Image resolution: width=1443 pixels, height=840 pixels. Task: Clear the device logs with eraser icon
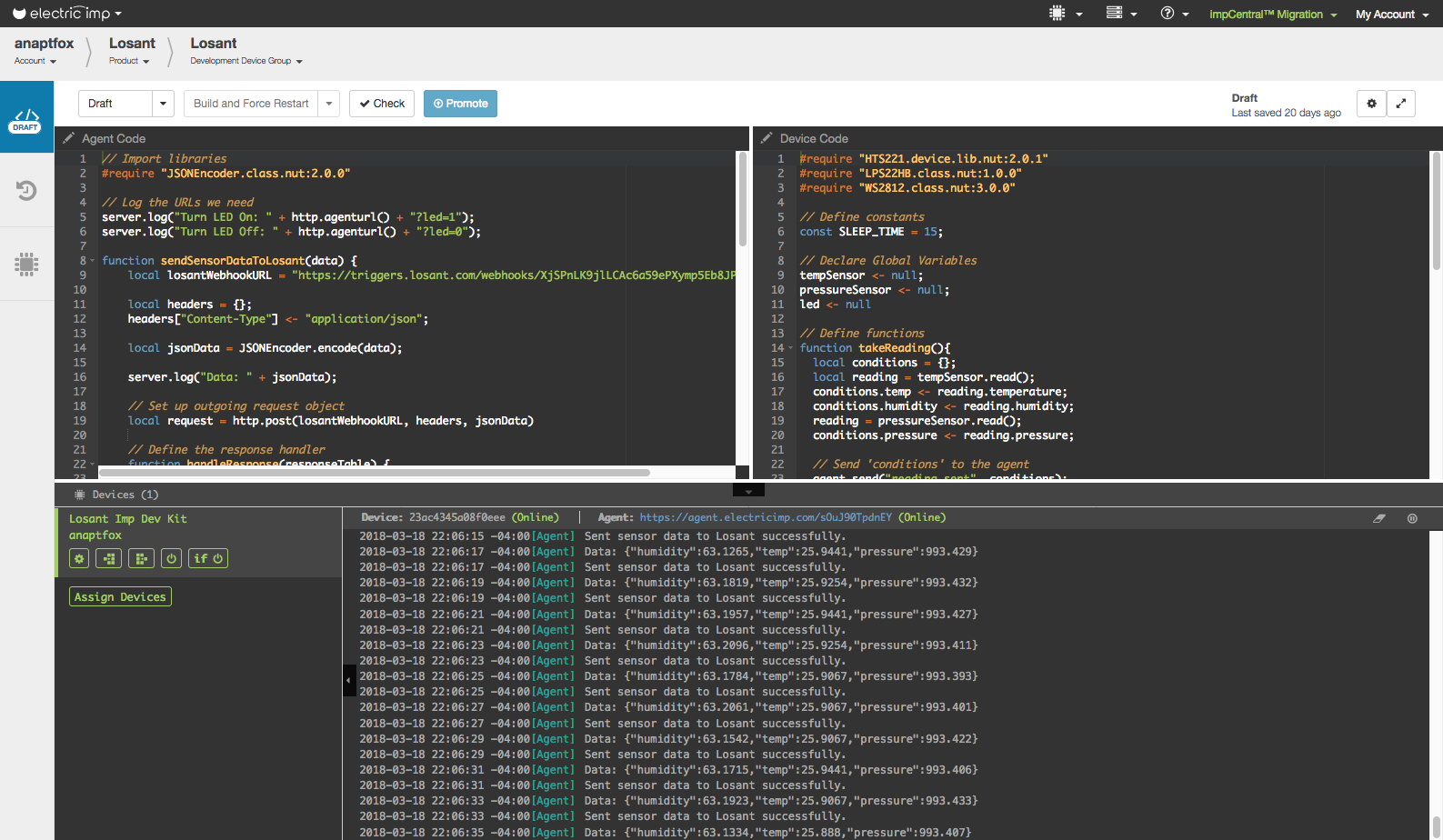tap(1379, 518)
